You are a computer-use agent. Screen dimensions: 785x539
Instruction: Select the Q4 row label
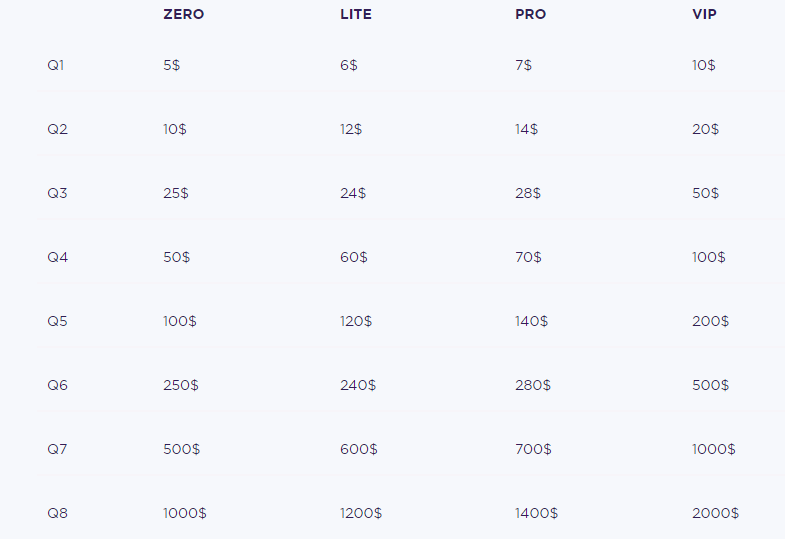(x=57, y=257)
